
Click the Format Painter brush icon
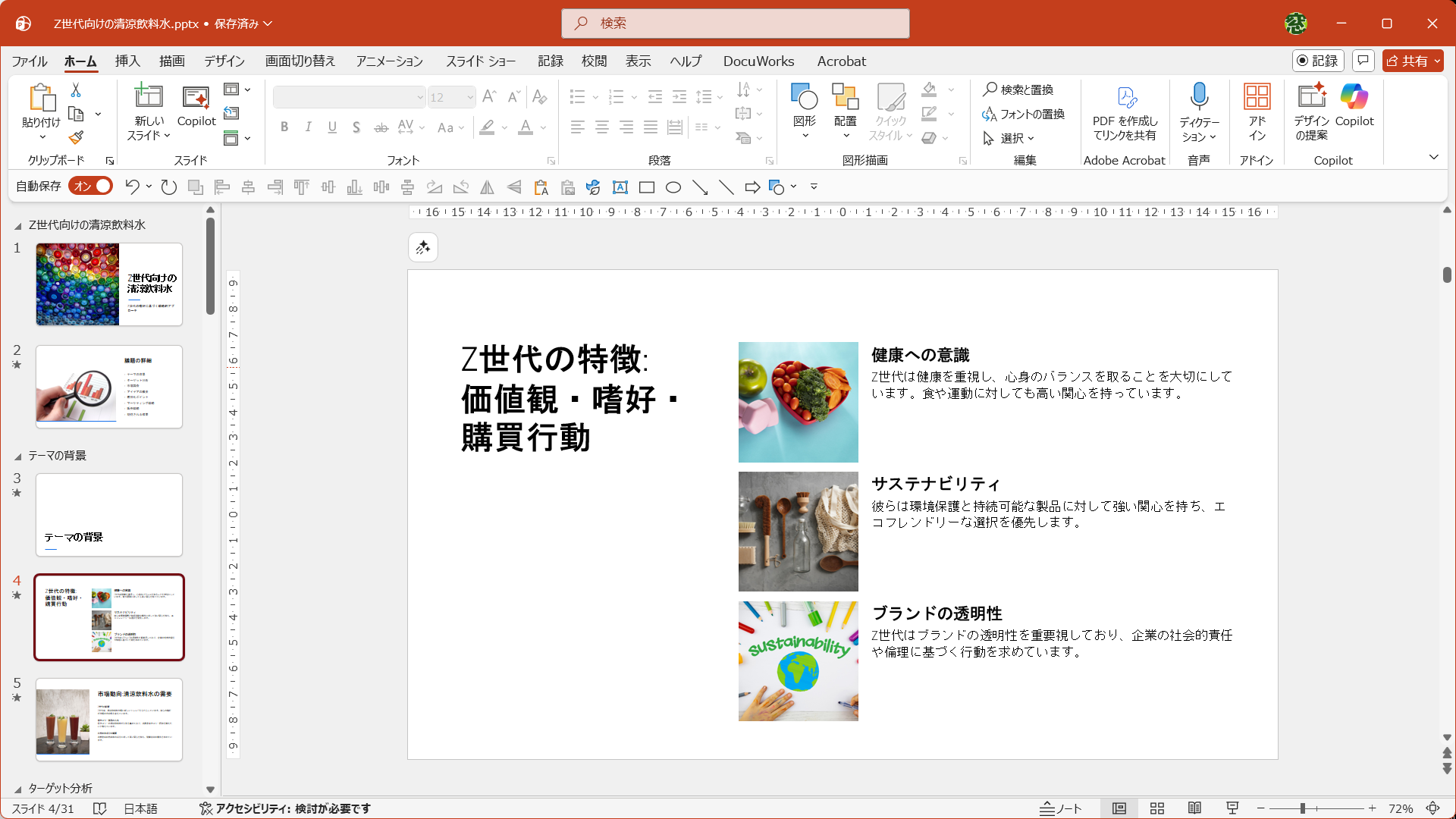click(x=76, y=137)
